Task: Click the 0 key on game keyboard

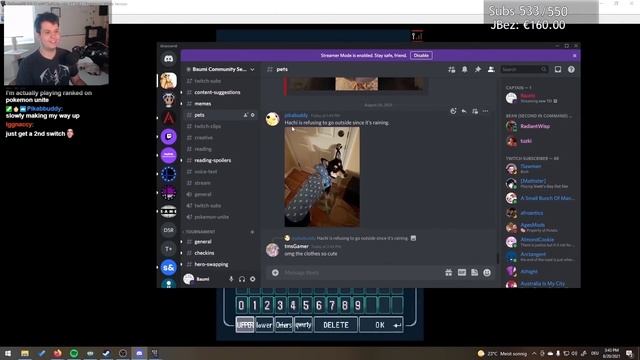Action: (241, 305)
